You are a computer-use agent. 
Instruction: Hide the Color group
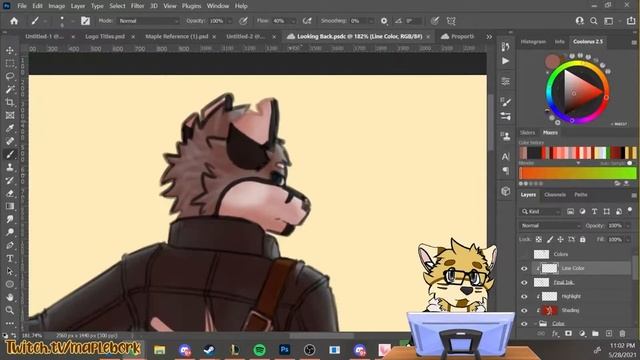click(524, 324)
